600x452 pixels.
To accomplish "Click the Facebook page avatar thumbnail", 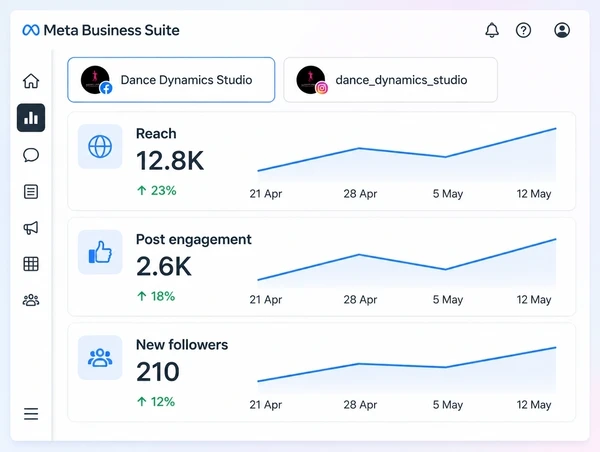I will click(x=95, y=80).
